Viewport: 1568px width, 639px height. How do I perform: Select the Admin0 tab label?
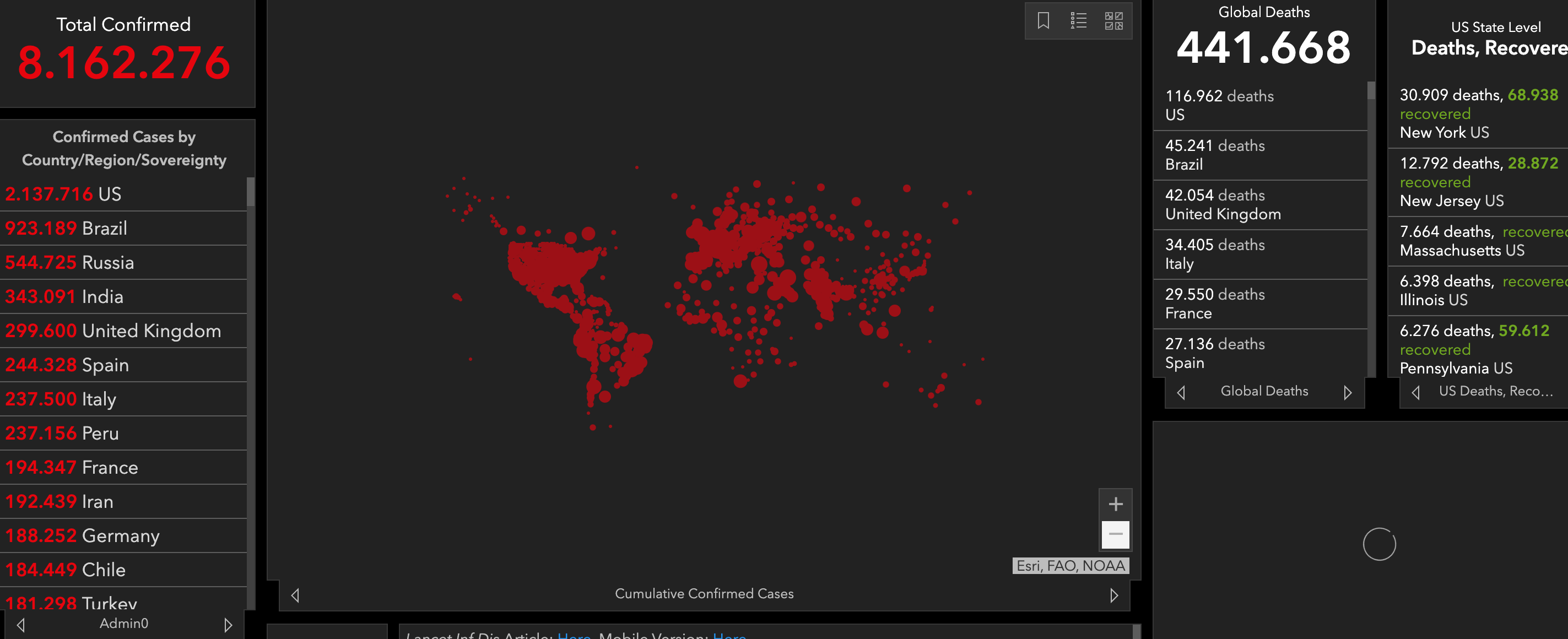point(123,623)
